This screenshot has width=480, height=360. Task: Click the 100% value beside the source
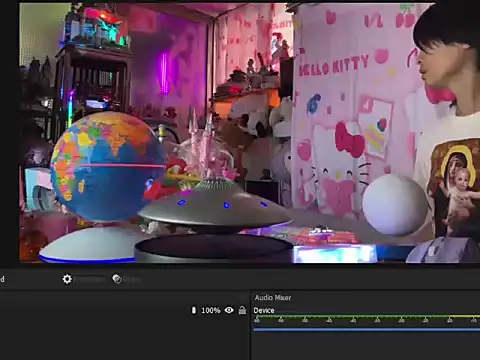pyautogui.click(x=211, y=310)
